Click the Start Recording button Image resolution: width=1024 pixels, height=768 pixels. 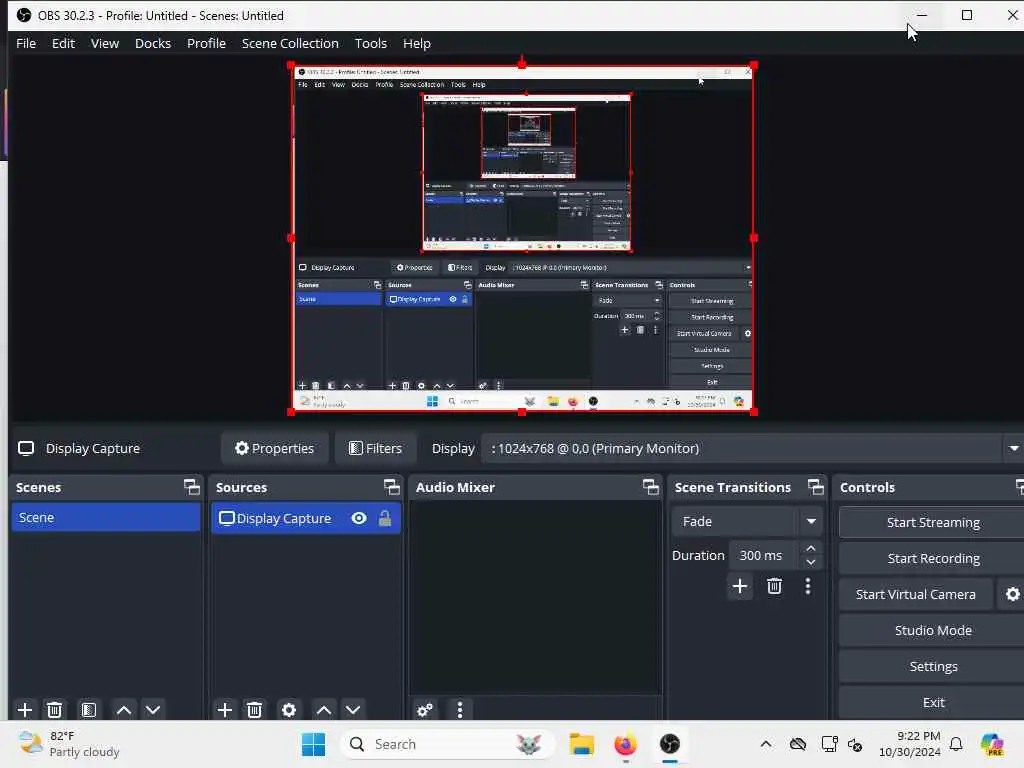point(933,558)
